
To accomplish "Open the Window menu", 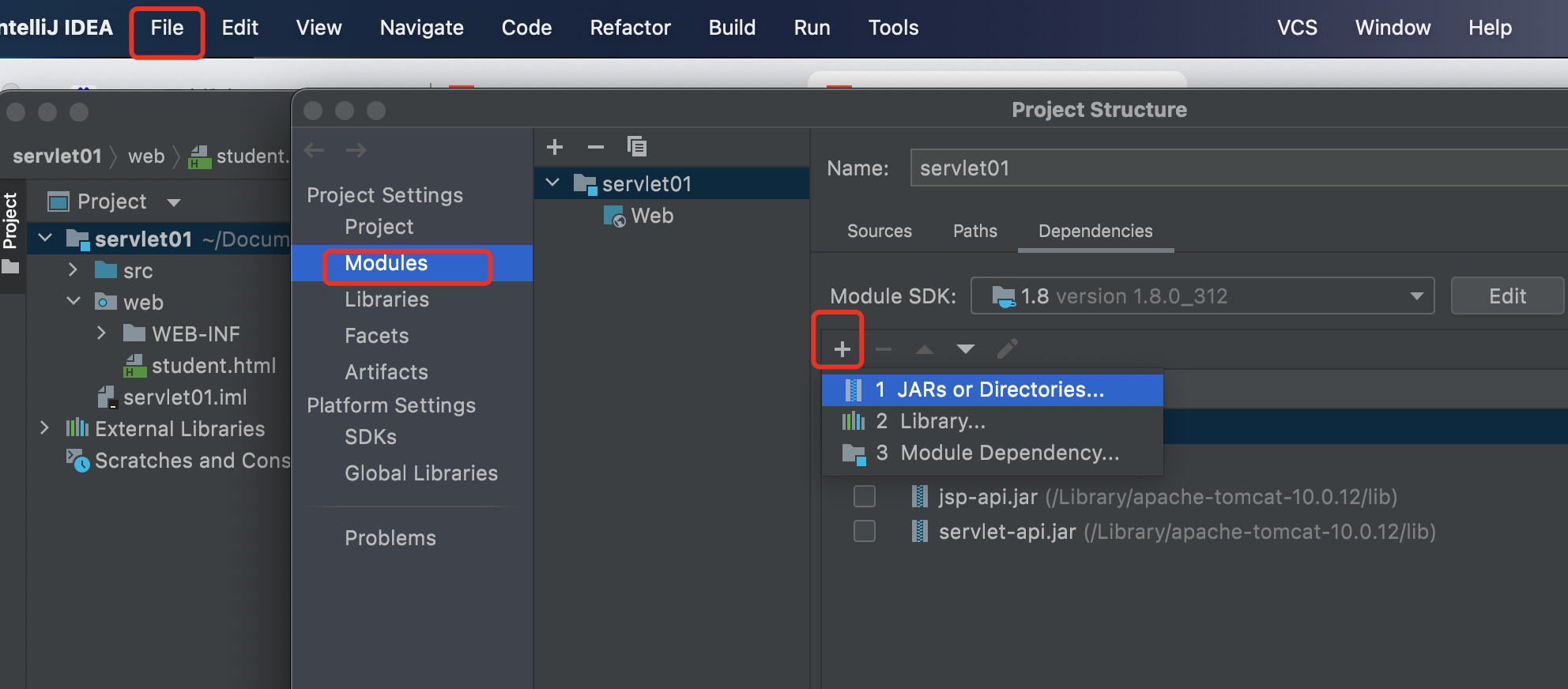I will pyautogui.click(x=1393, y=28).
